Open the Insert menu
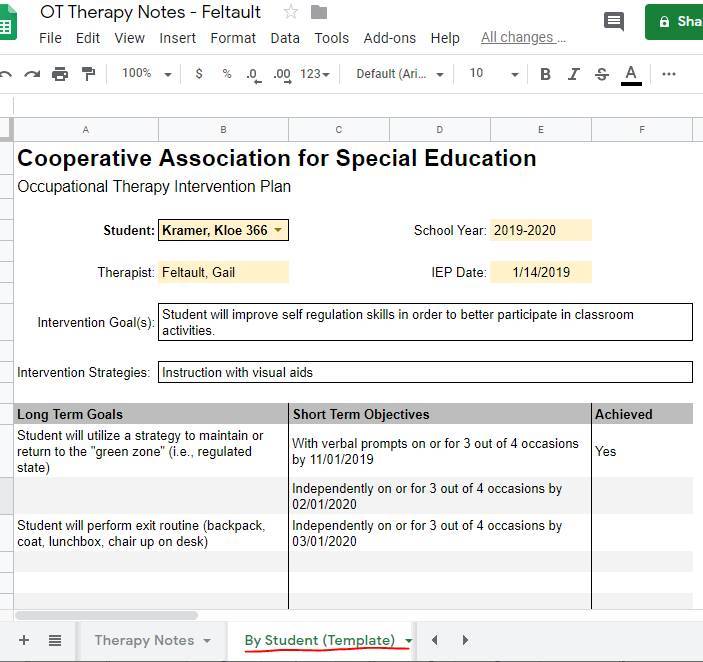The width and height of the screenshot is (703, 662). click(x=178, y=38)
